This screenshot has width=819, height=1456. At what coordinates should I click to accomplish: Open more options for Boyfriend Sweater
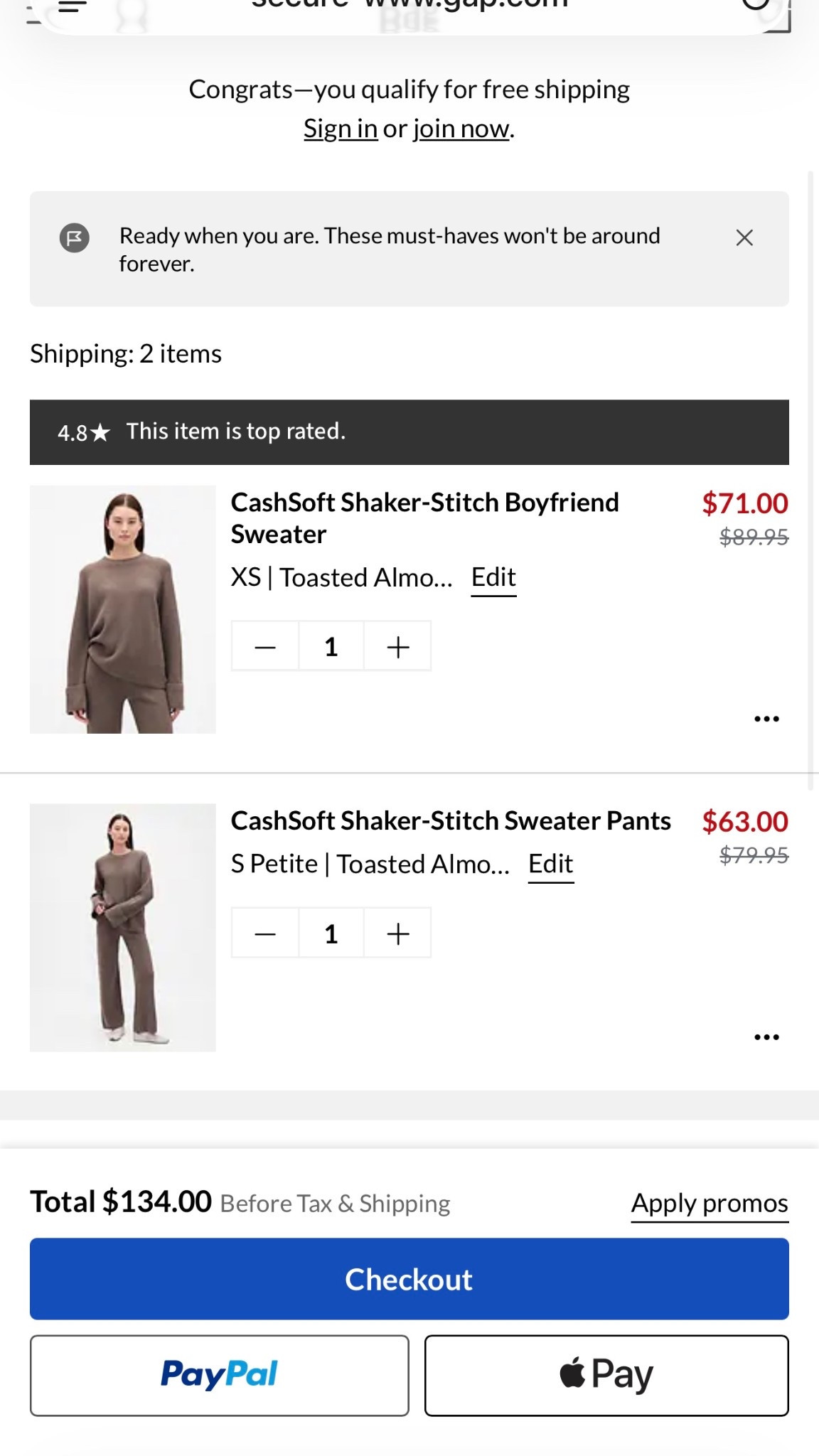[x=766, y=719]
